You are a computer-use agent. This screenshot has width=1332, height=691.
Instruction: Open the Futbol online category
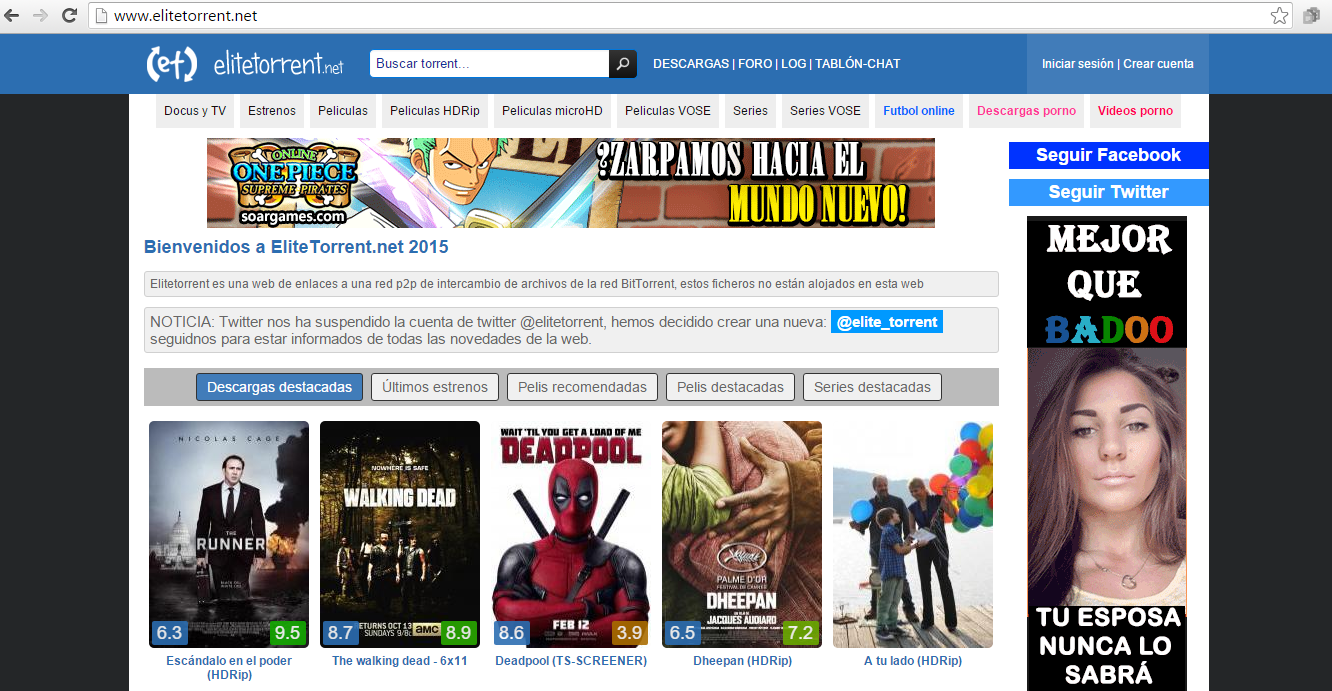pyautogui.click(x=919, y=111)
